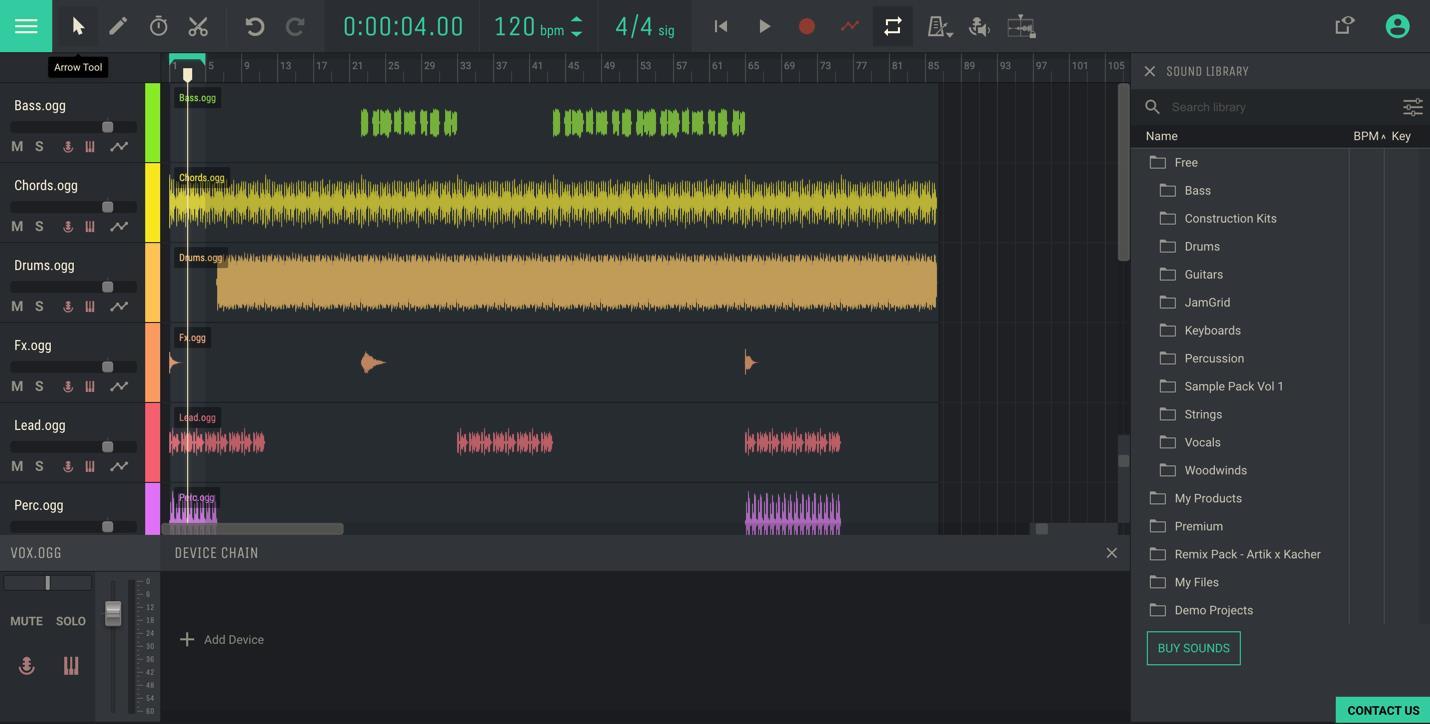This screenshot has height=724, width=1430.
Task: Click Drums.ogg track volume slider
Action: click(73, 287)
